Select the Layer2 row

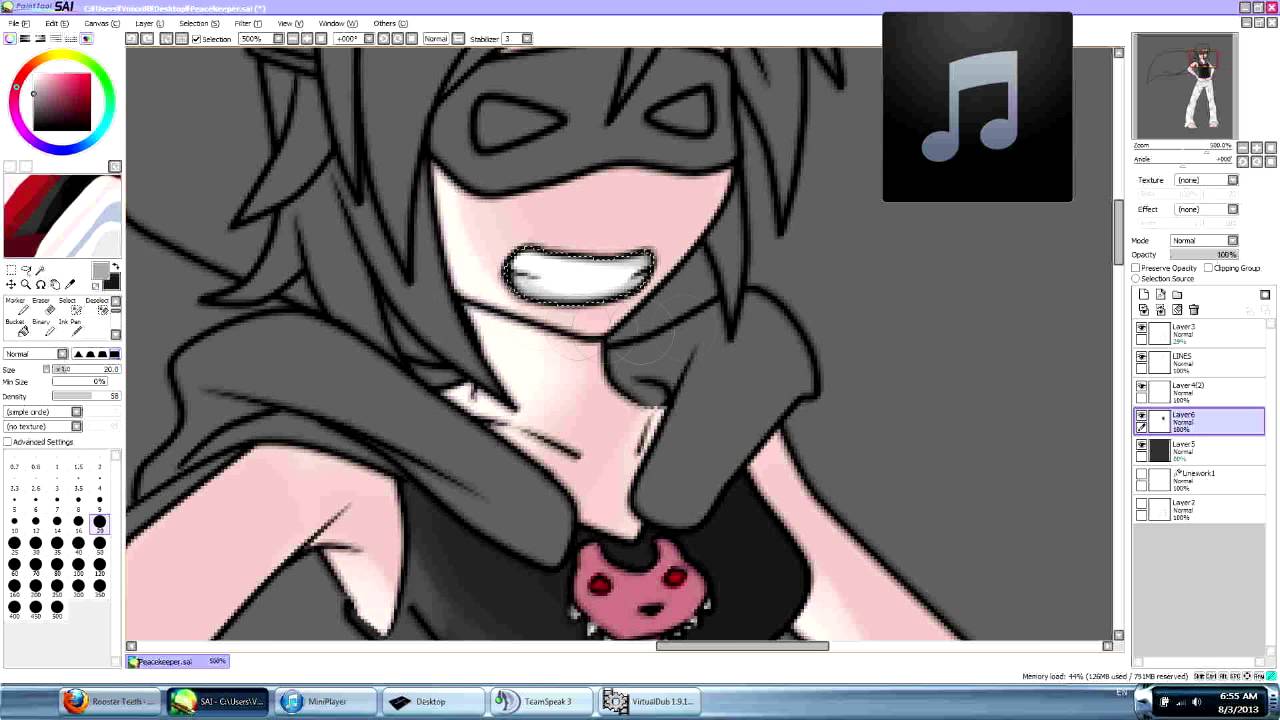tap(1200, 510)
